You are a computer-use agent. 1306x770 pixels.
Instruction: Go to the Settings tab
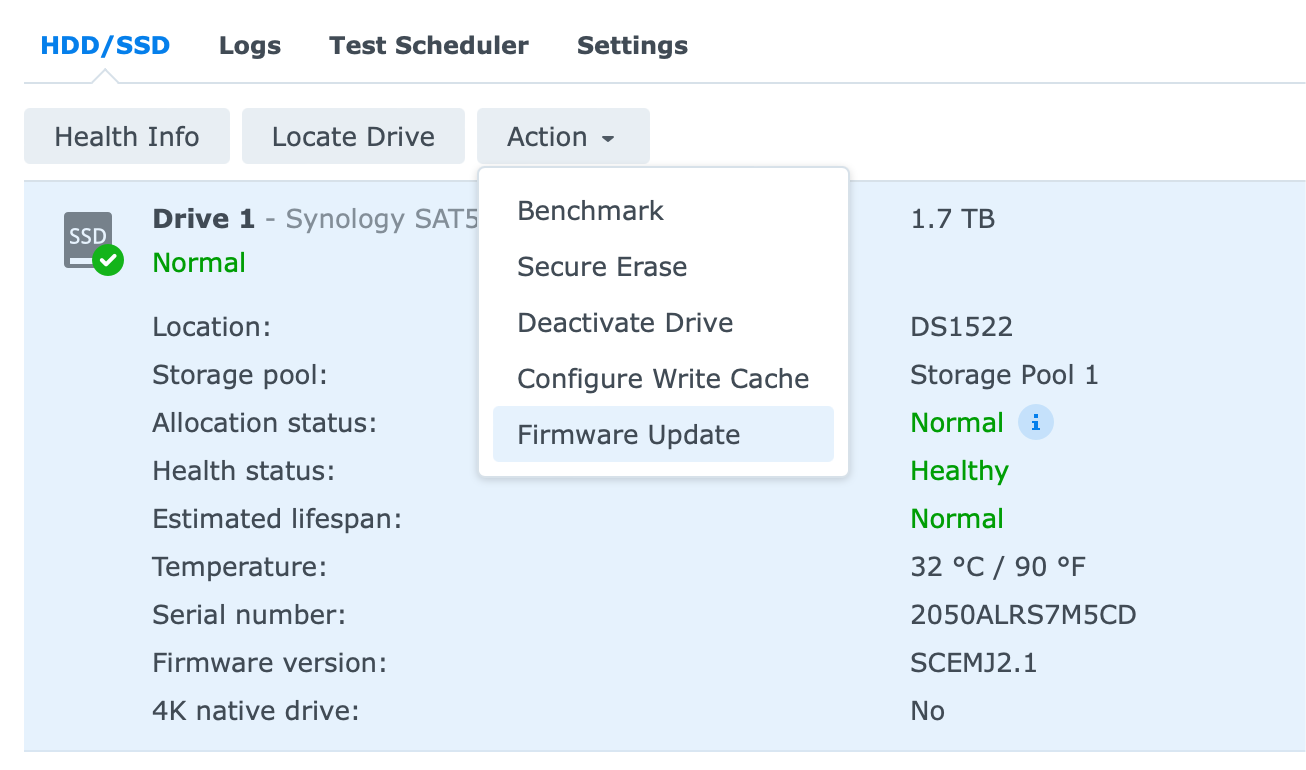coord(632,45)
